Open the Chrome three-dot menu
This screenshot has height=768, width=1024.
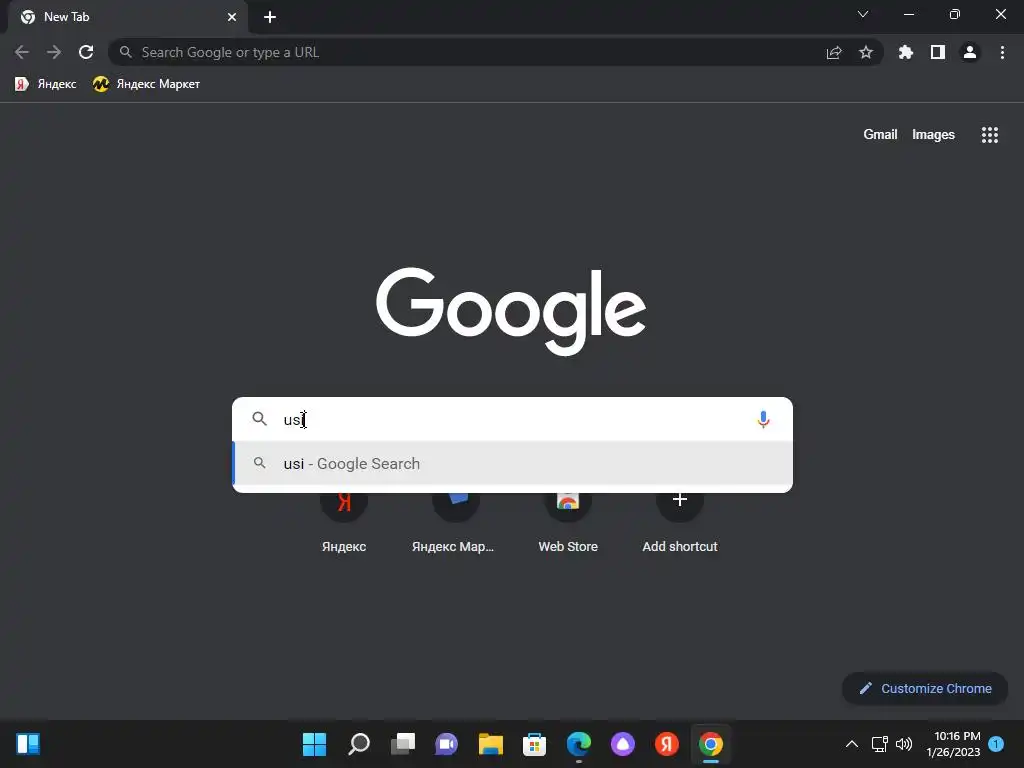tap(1002, 52)
